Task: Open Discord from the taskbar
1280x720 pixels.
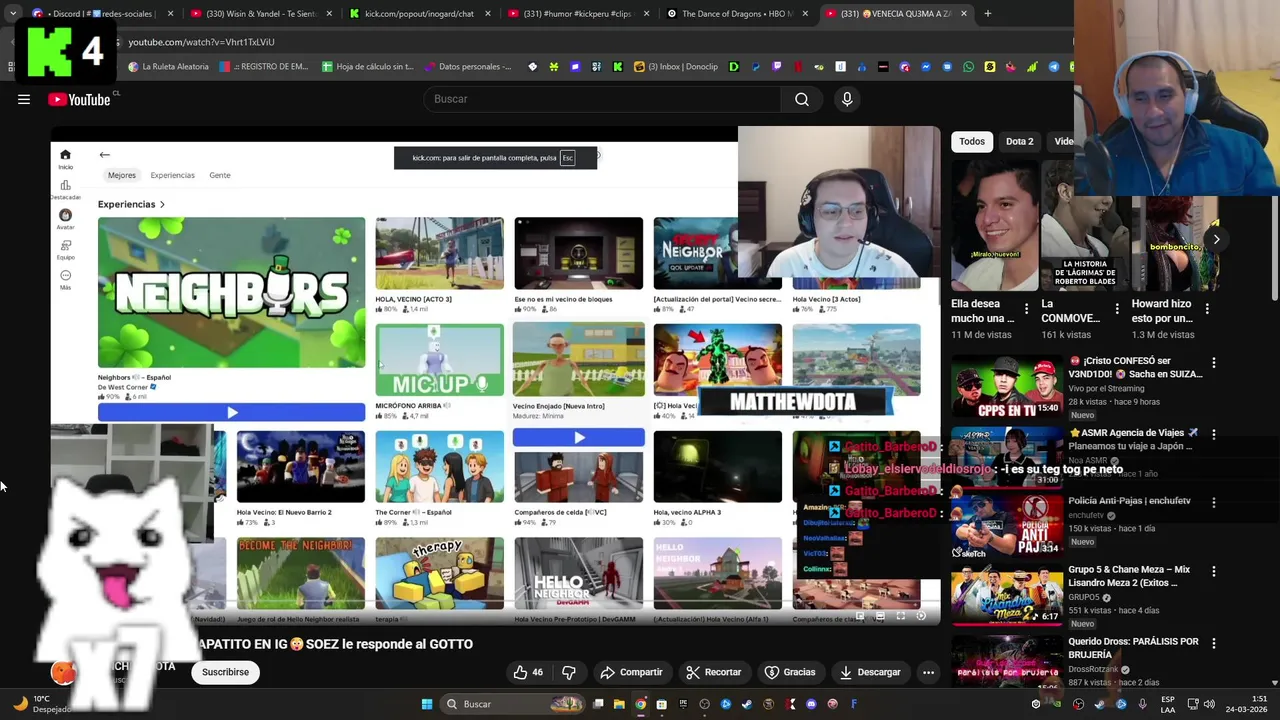Action: (811, 704)
